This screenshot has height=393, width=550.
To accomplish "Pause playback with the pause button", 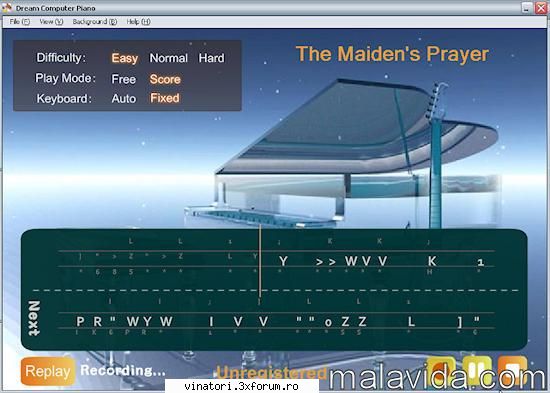I will point(477,371).
